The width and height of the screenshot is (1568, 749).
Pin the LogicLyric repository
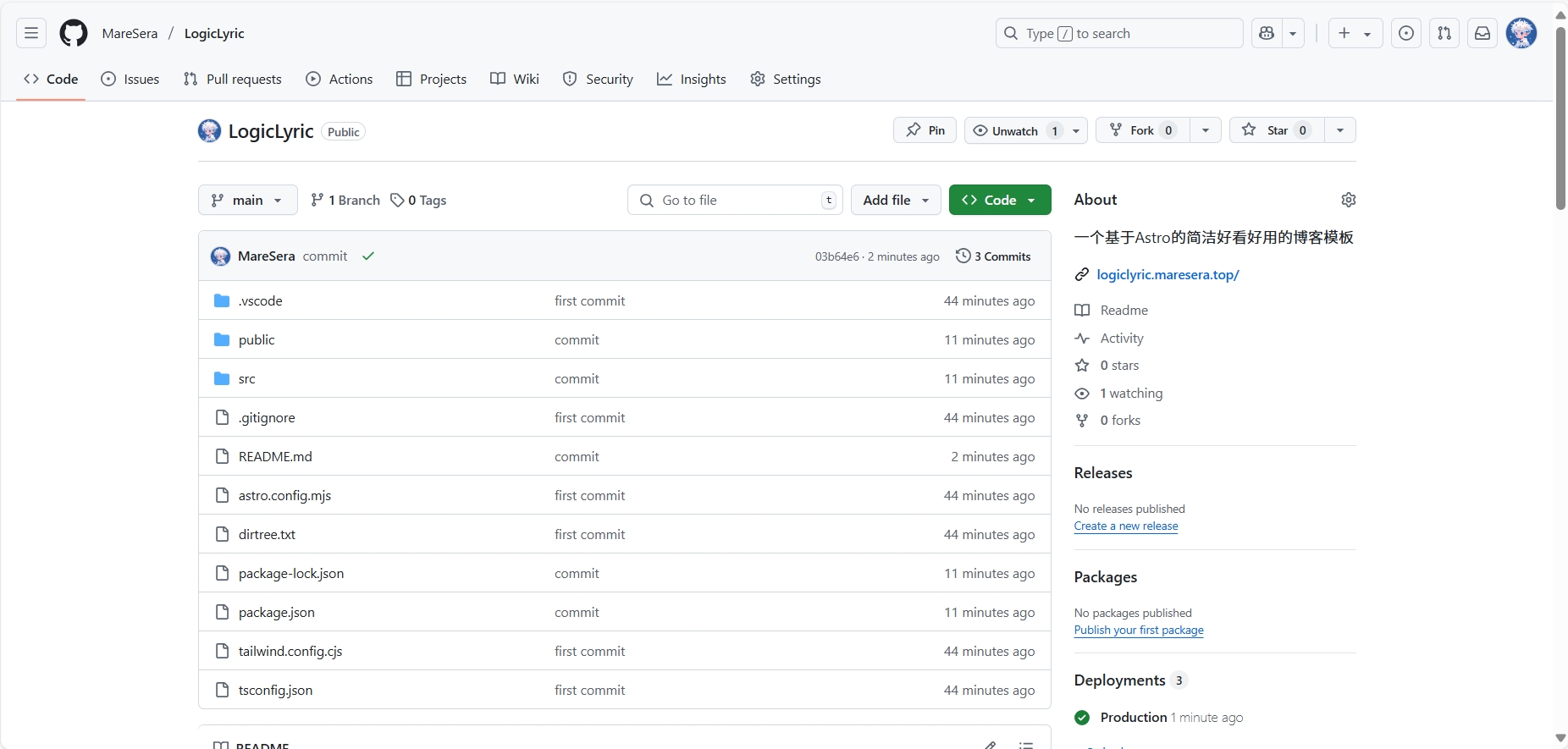point(925,130)
